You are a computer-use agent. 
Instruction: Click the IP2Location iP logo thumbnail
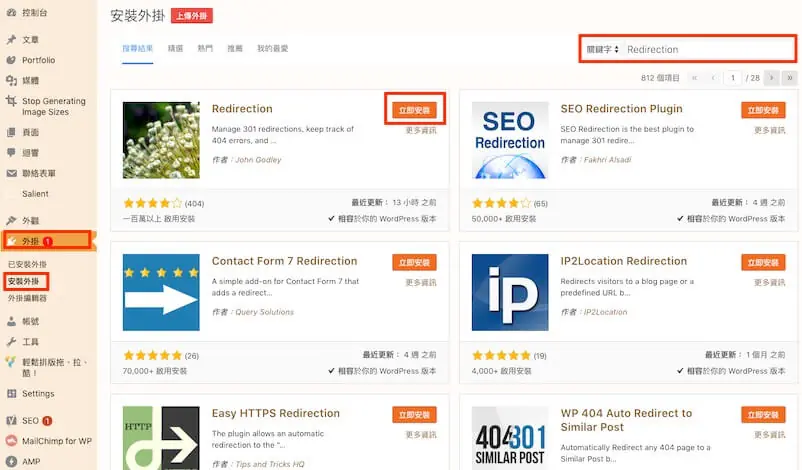pos(510,293)
